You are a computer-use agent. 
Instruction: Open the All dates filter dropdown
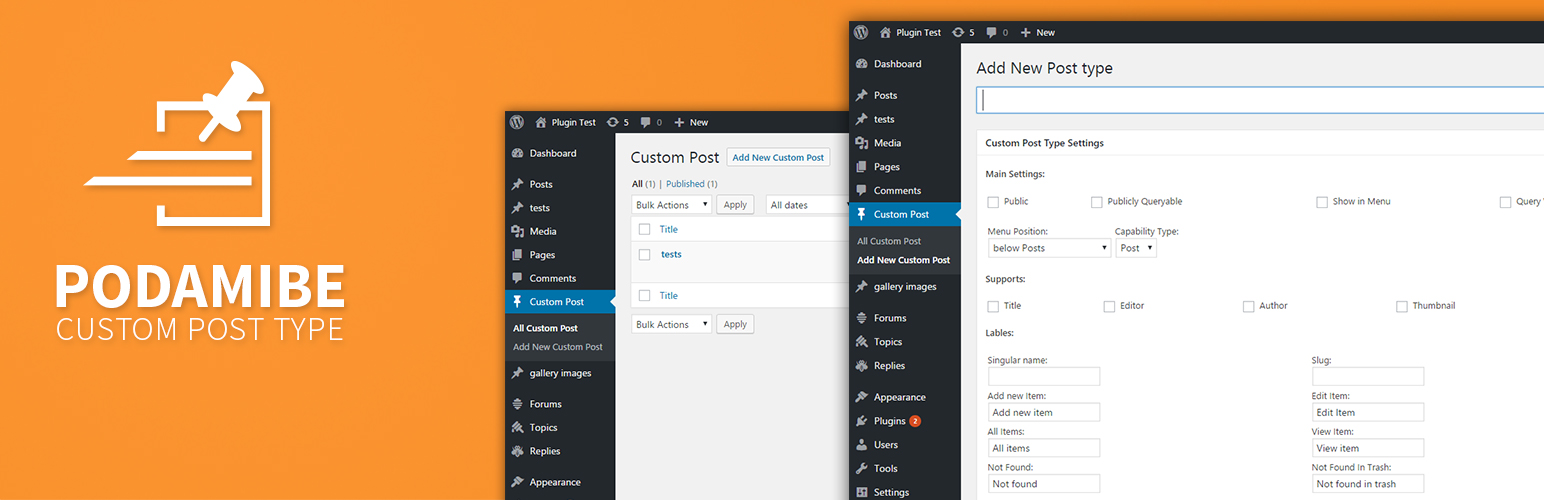[x=807, y=205]
